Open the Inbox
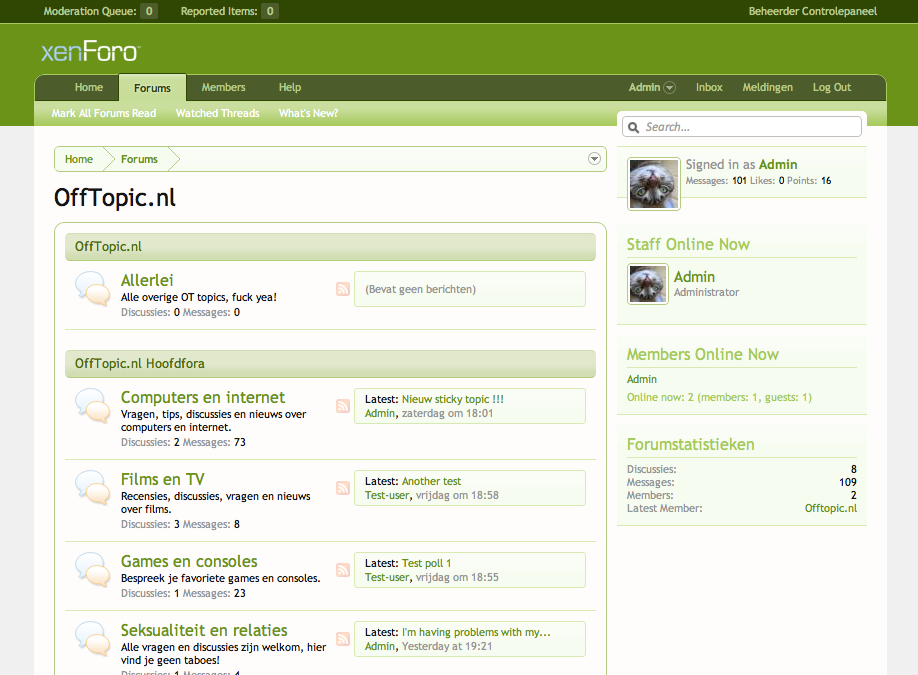 709,87
